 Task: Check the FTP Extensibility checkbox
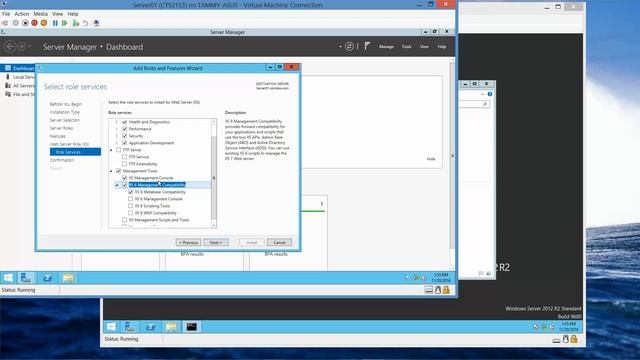[124, 164]
